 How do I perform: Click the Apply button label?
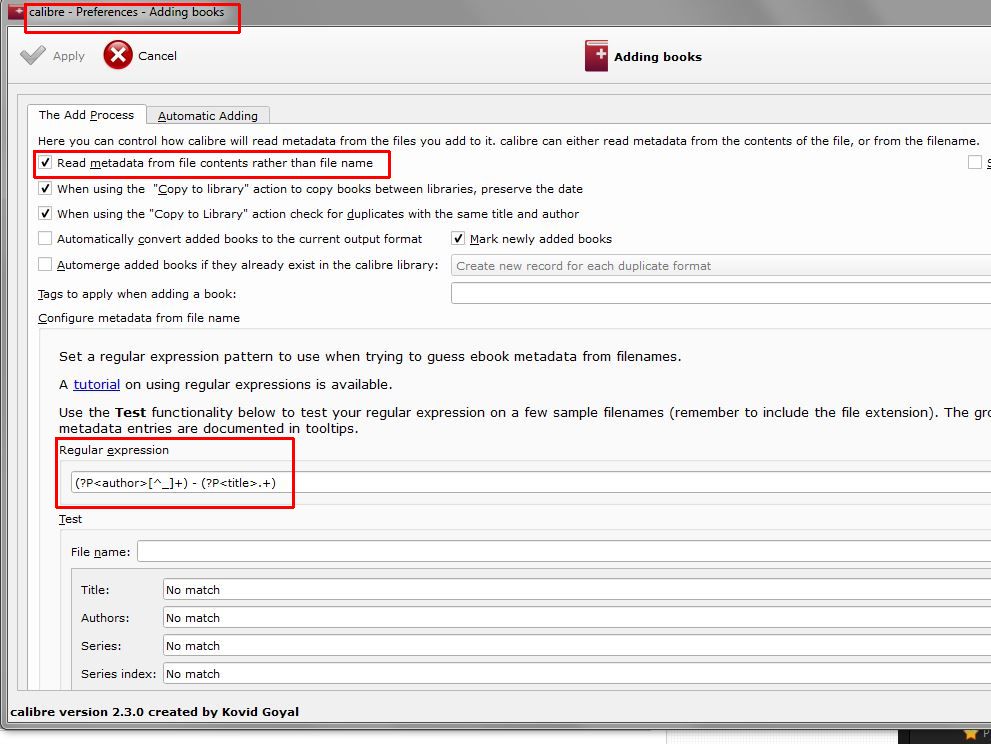click(69, 56)
